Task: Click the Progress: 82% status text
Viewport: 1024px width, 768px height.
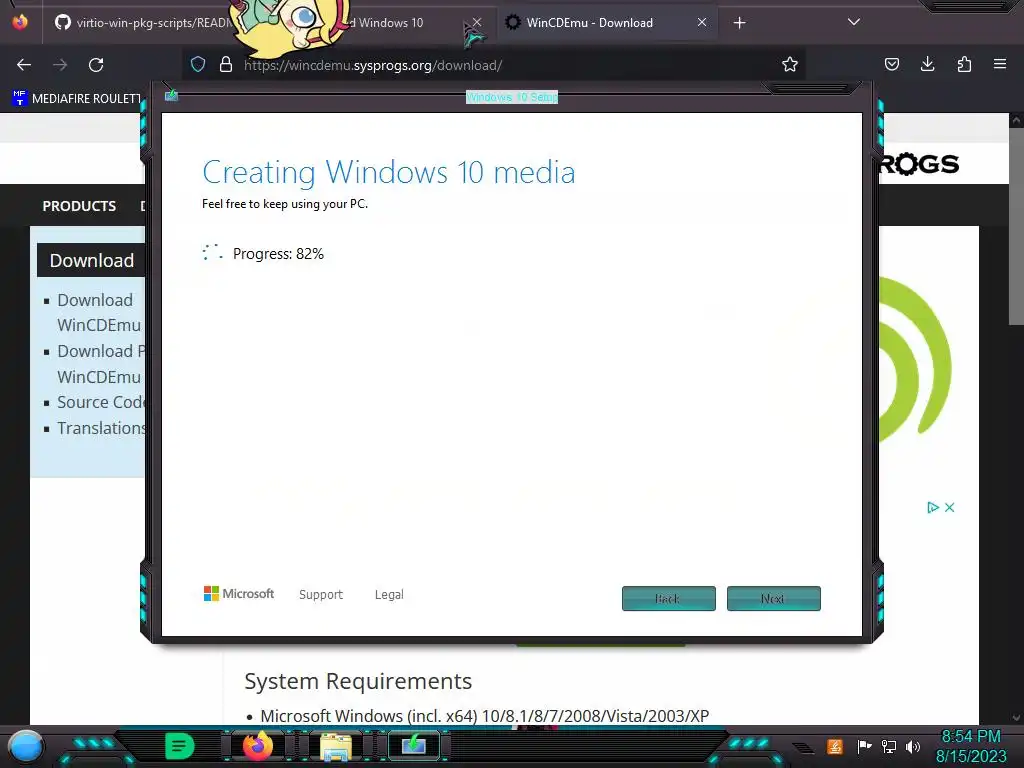Action: pyautogui.click(x=278, y=254)
